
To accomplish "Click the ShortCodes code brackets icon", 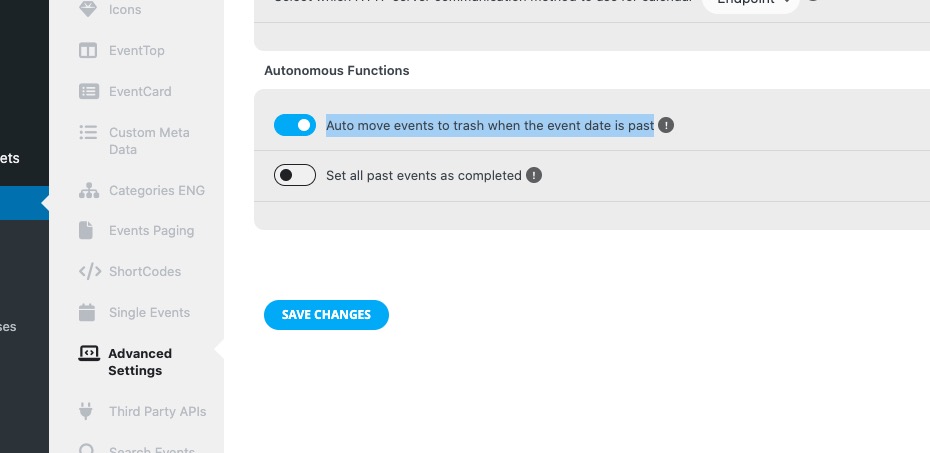I will (x=90, y=272).
